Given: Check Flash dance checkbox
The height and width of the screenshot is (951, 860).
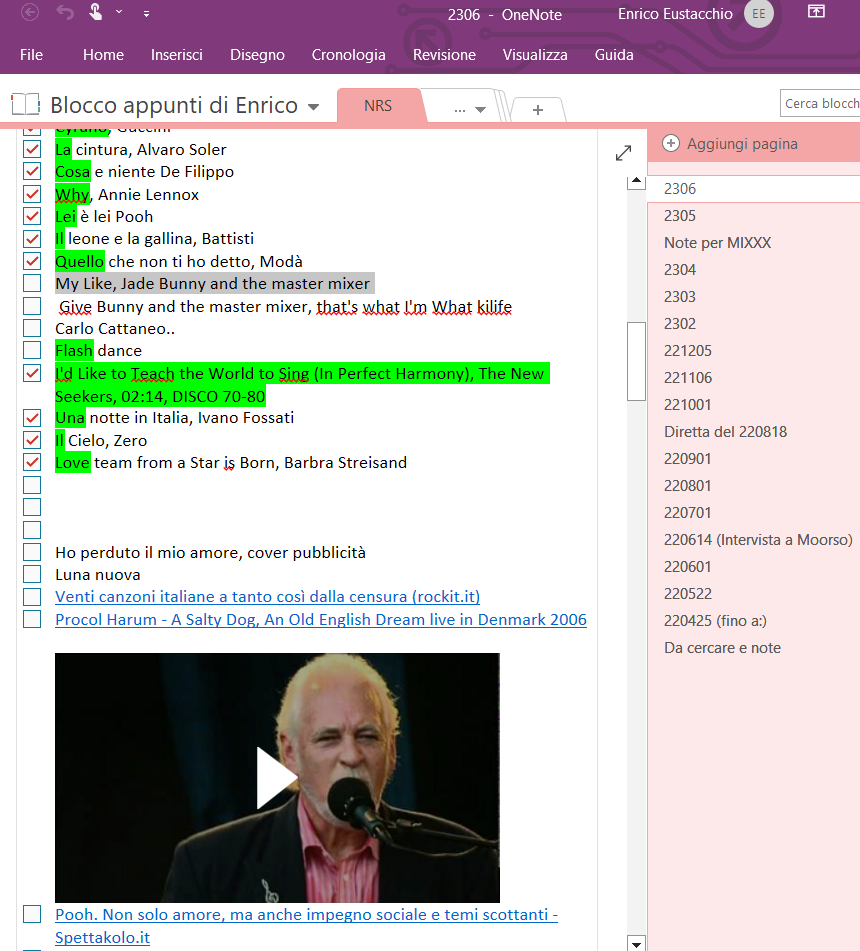Looking at the screenshot, I should (32, 351).
